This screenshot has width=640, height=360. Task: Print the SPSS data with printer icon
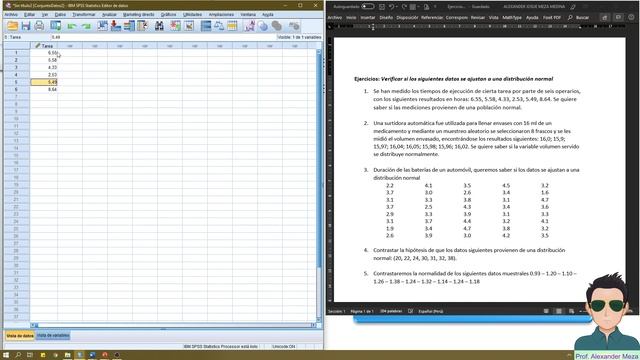pyautogui.click(x=39, y=26)
